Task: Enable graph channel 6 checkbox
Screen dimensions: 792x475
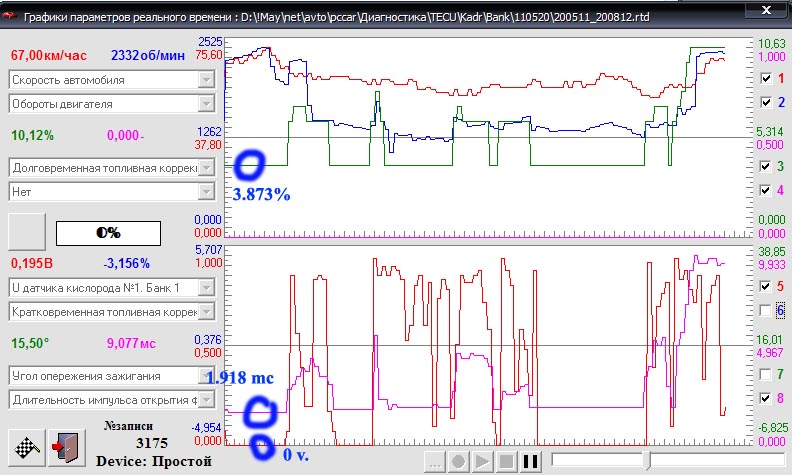Action: point(766,311)
